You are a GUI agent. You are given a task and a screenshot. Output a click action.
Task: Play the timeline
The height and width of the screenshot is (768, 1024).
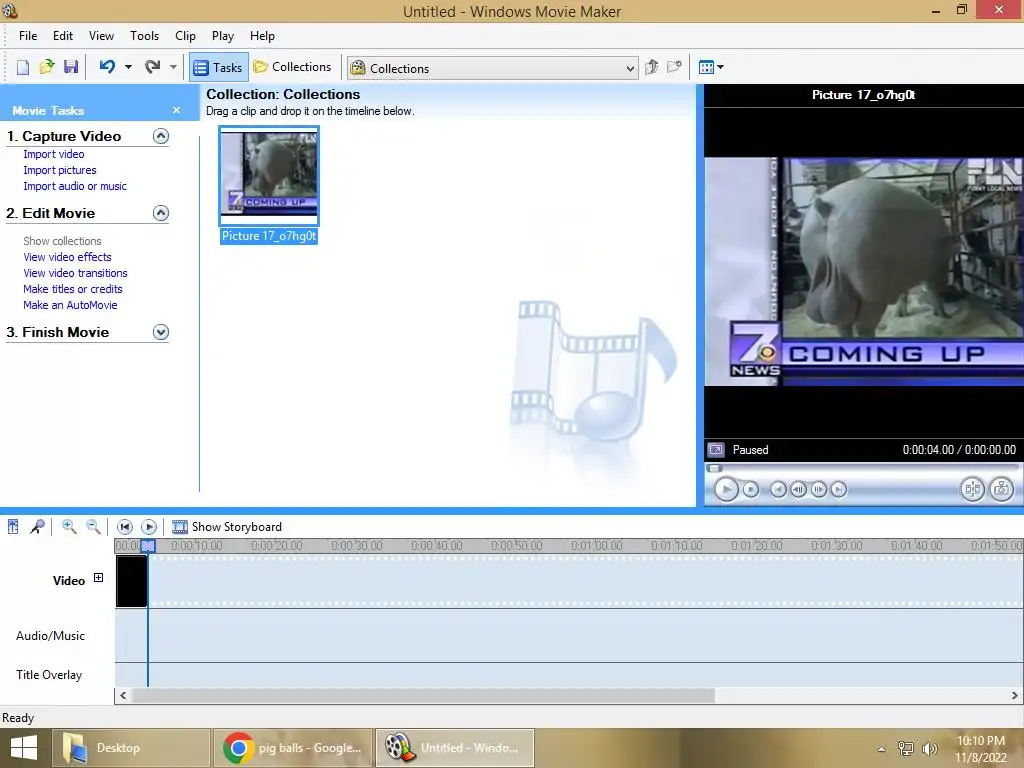click(149, 526)
